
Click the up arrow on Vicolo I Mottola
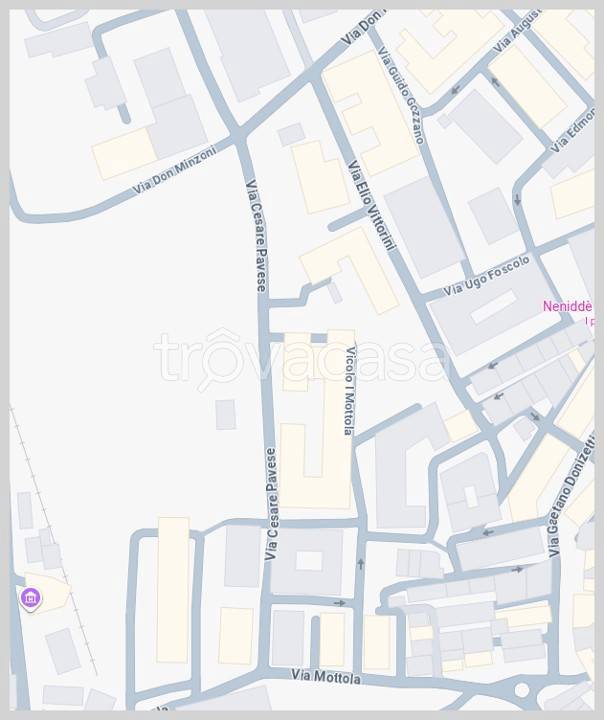(x=361, y=564)
